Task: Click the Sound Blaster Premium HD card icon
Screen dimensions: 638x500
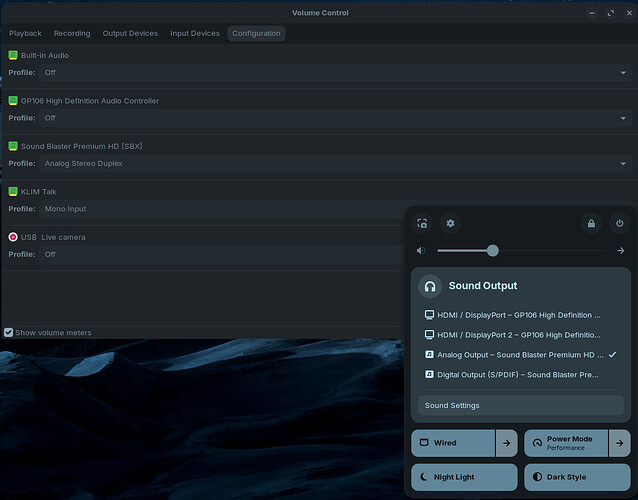Action: coord(13,146)
